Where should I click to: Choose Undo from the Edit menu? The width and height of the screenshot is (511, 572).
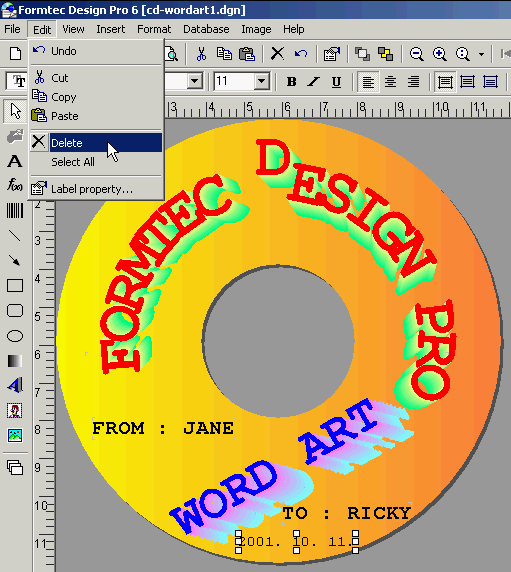pos(96,51)
